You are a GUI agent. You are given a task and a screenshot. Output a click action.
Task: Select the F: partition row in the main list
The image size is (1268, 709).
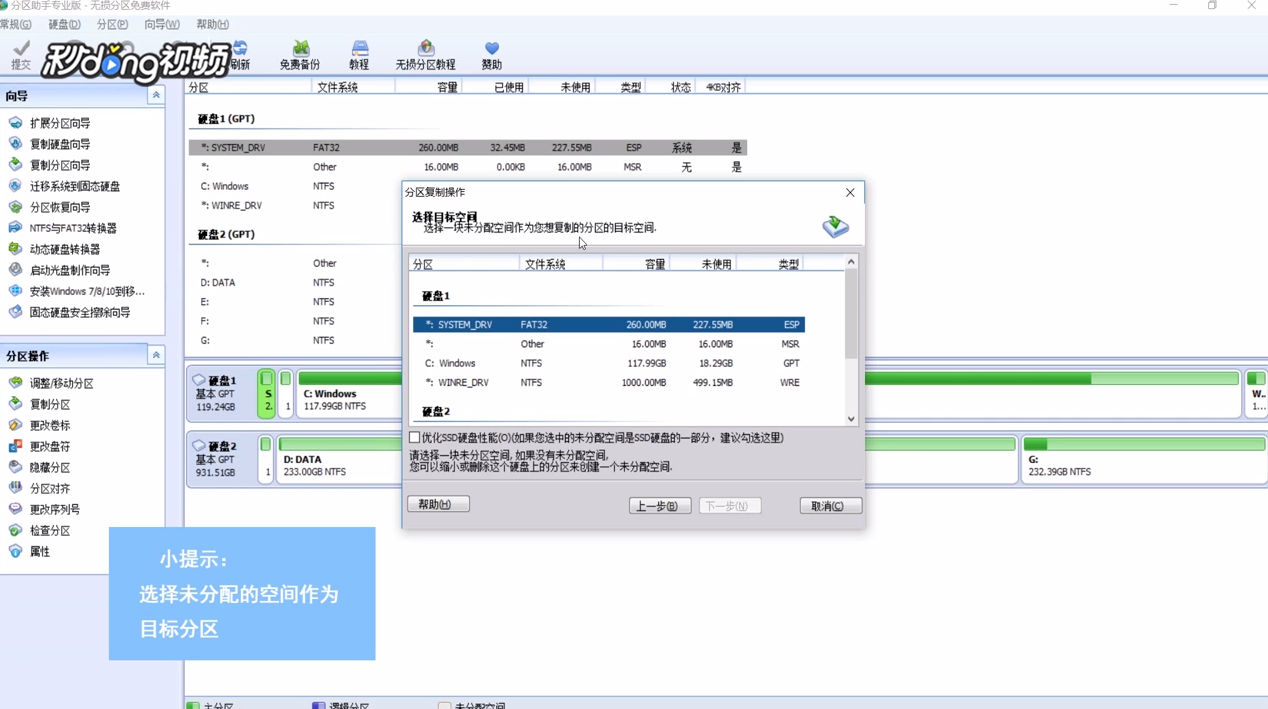click(295, 321)
